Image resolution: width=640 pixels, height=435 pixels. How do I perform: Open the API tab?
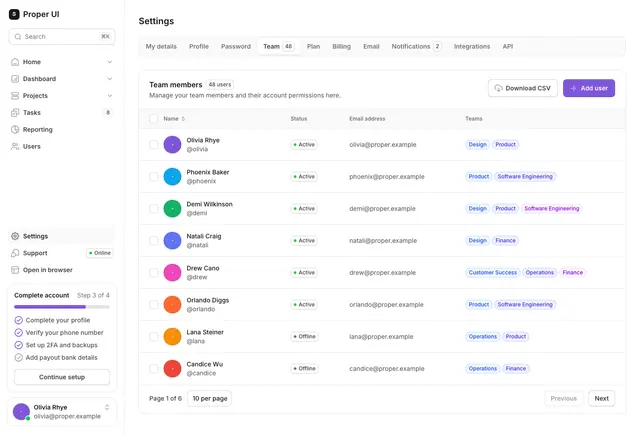point(508,47)
